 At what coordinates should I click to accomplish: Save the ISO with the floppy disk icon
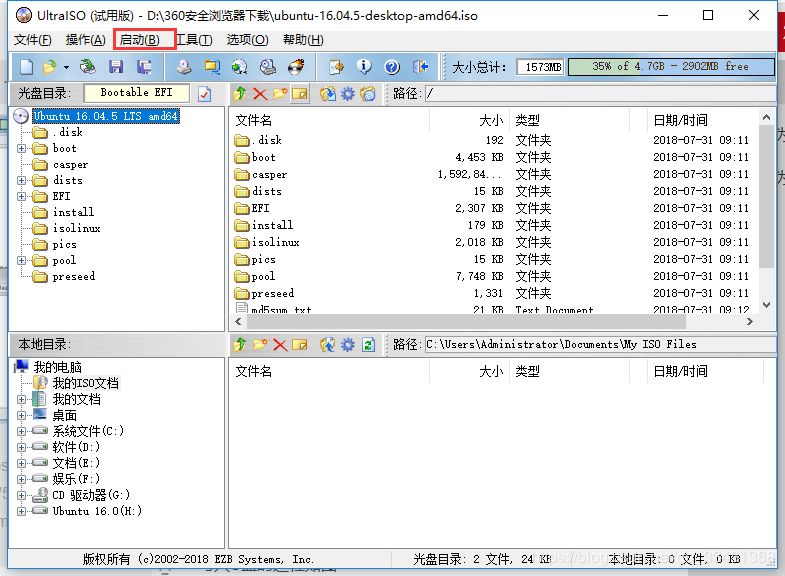(x=116, y=67)
